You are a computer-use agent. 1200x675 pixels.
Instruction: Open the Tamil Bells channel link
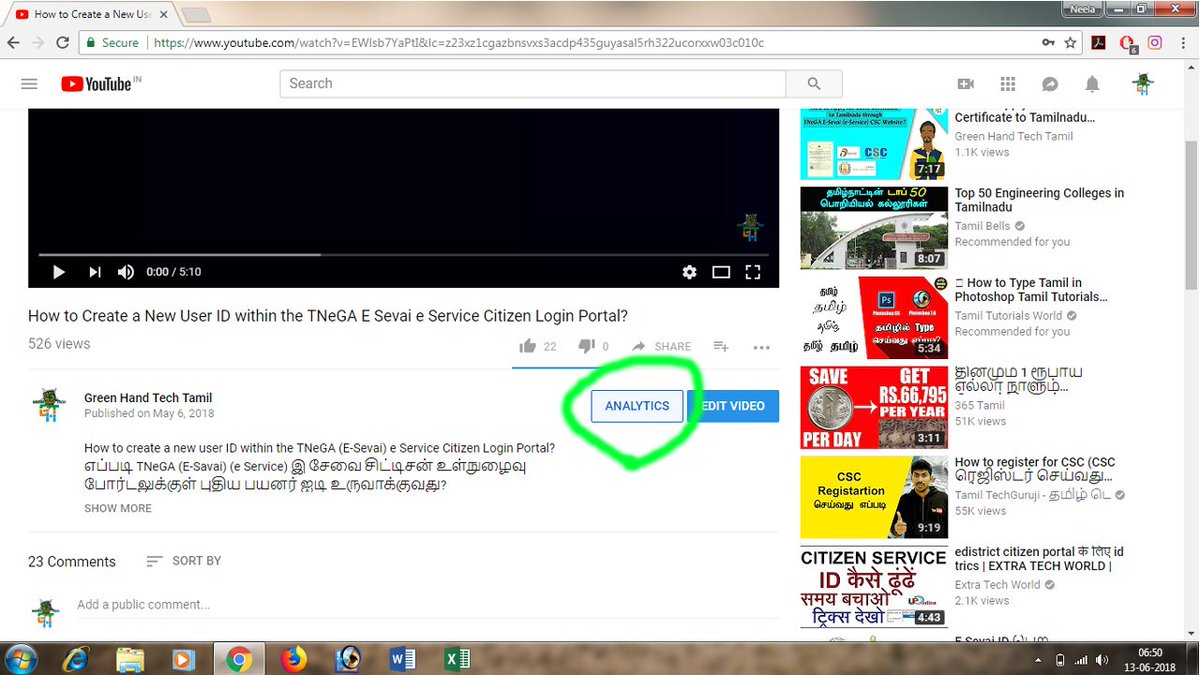[983, 226]
